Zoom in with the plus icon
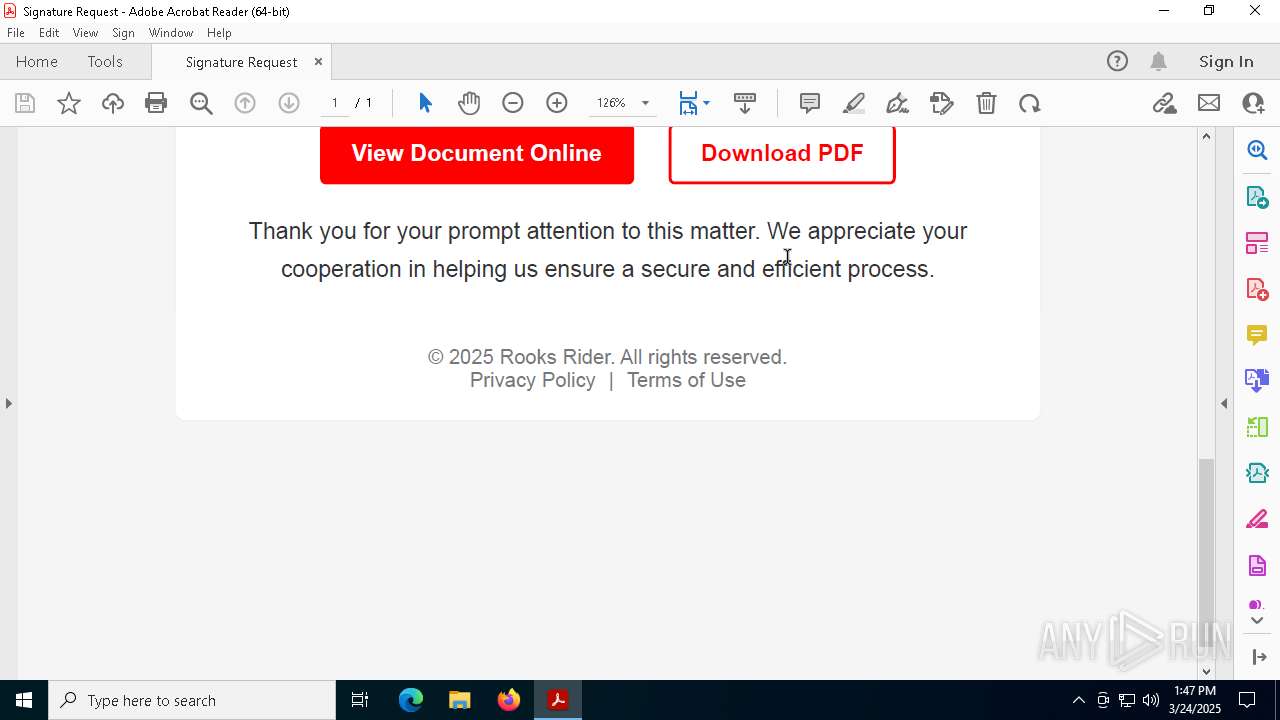The image size is (1280, 720). pyautogui.click(x=557, y=103)
